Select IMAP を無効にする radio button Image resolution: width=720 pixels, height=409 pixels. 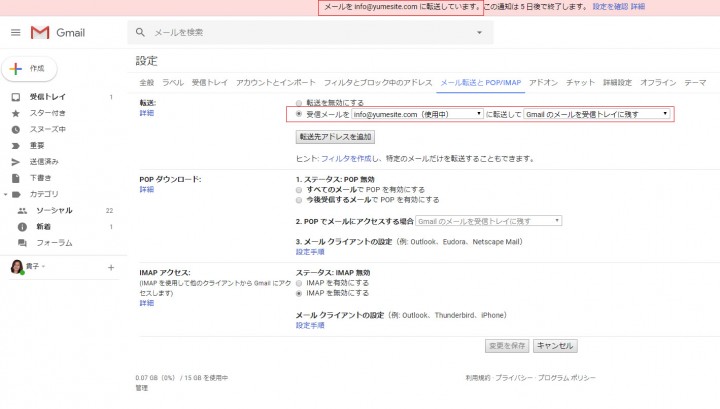point(299,293)
